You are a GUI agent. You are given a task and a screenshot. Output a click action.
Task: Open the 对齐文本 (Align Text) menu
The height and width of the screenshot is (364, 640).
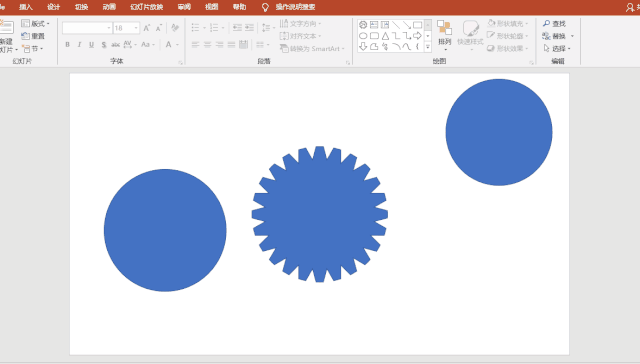pyautogui.click(x=300, y=36)
